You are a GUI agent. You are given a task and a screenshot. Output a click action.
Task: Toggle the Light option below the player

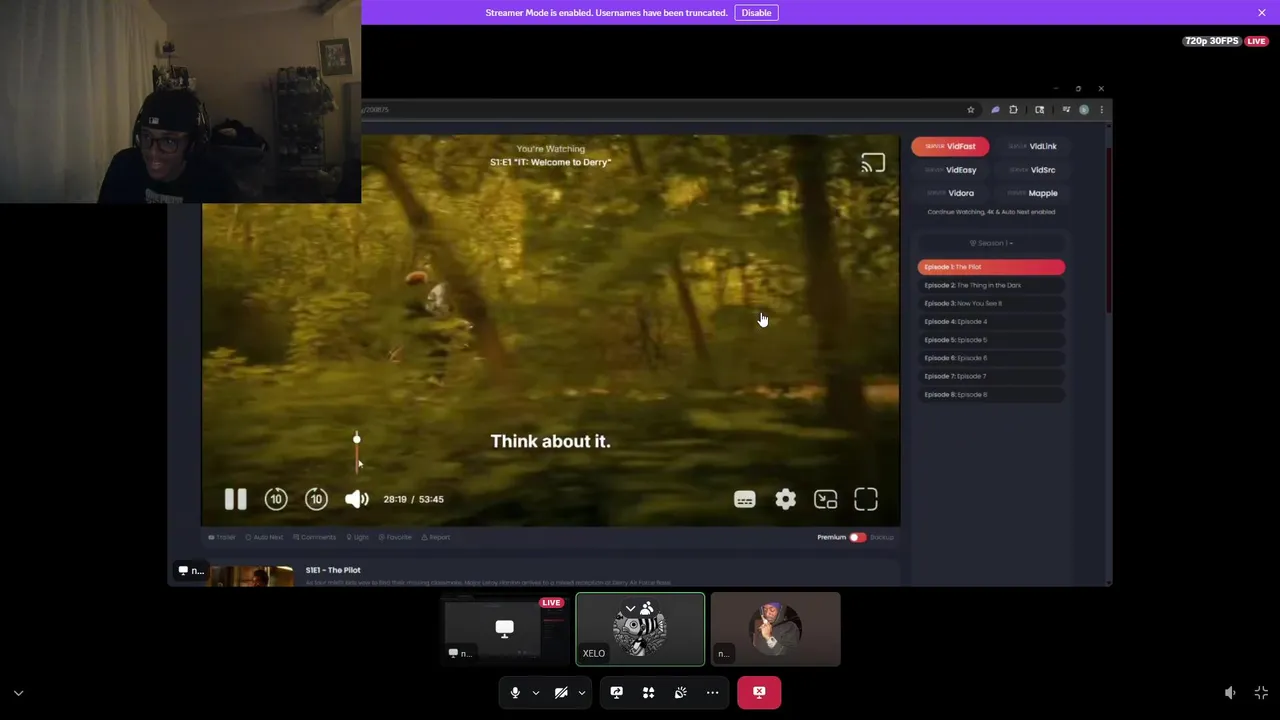point(357,537)
